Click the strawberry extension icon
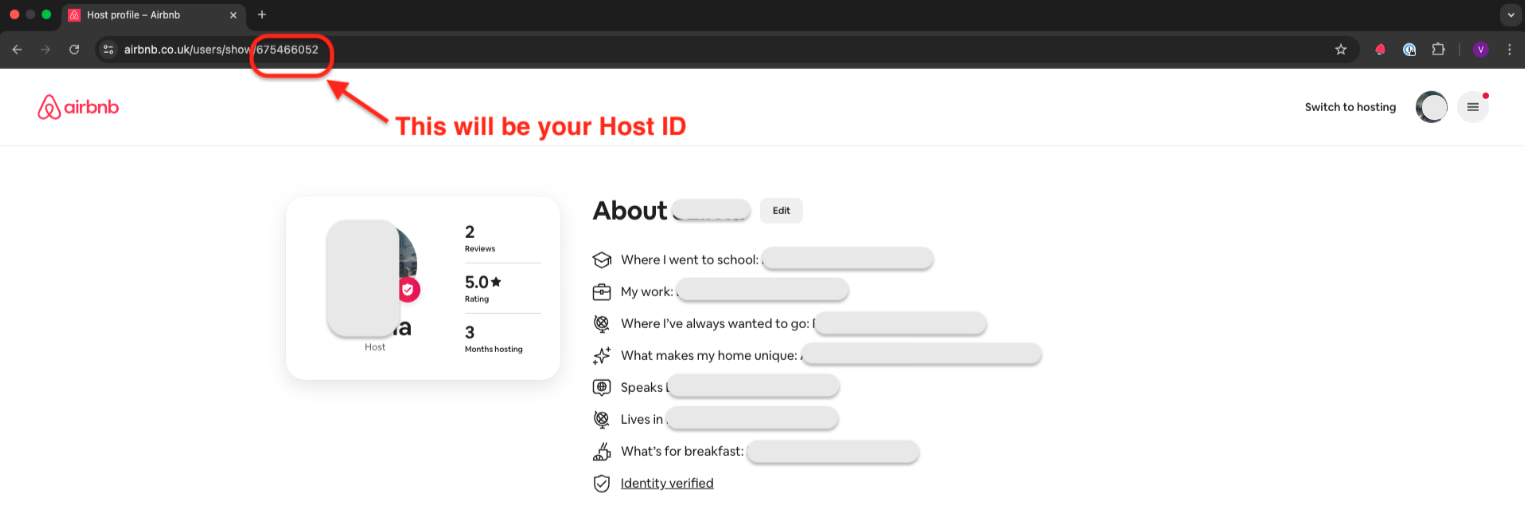 click(x=1381, y=49)
